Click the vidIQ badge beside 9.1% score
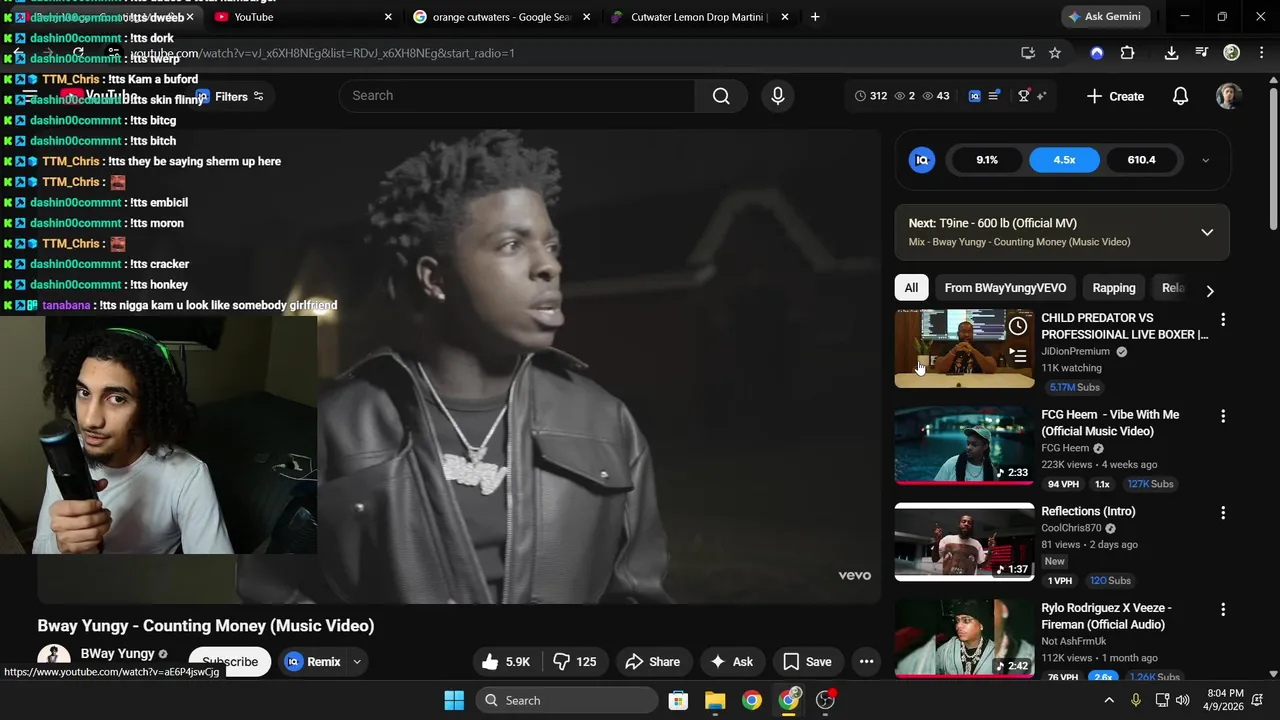Image resolution: width=1280 pixels, height=720 pixels. tap(922, 160)
